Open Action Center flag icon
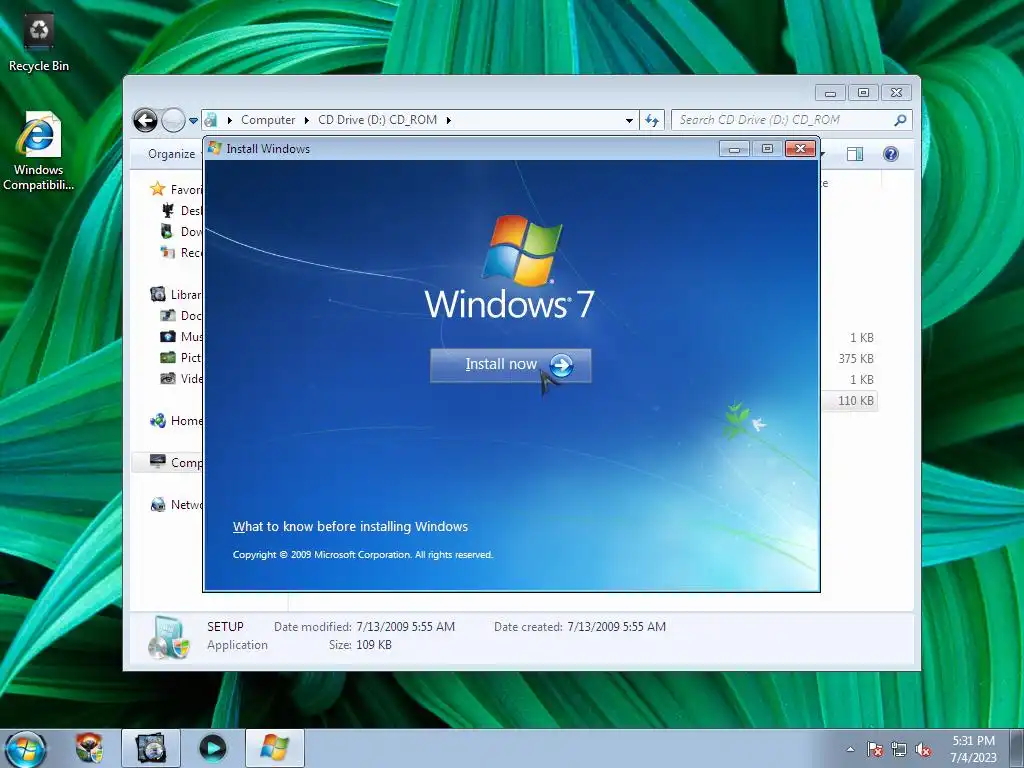The width and height of the screenshot is (1024, 768). (x=875, y=749)
